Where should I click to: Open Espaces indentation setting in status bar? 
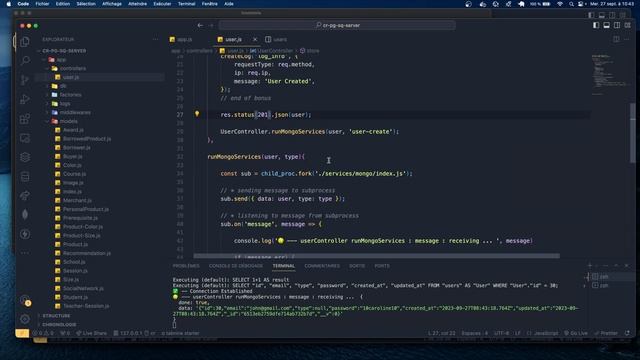click(474, 333)
